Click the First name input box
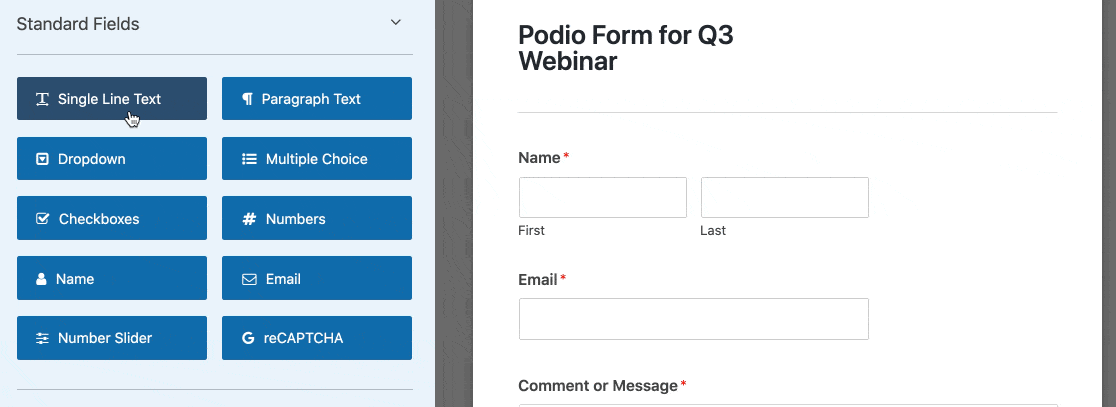Viewport: 1116px width, 407px height. pyautogui.click(x=602, y=197)
